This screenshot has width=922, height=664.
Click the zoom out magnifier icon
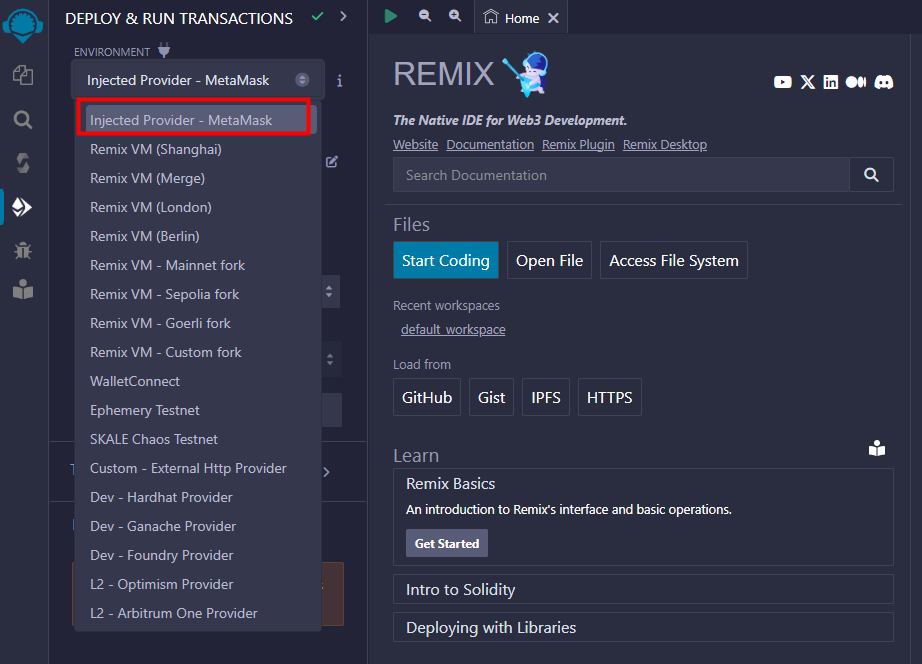click(x=425, y=16)
